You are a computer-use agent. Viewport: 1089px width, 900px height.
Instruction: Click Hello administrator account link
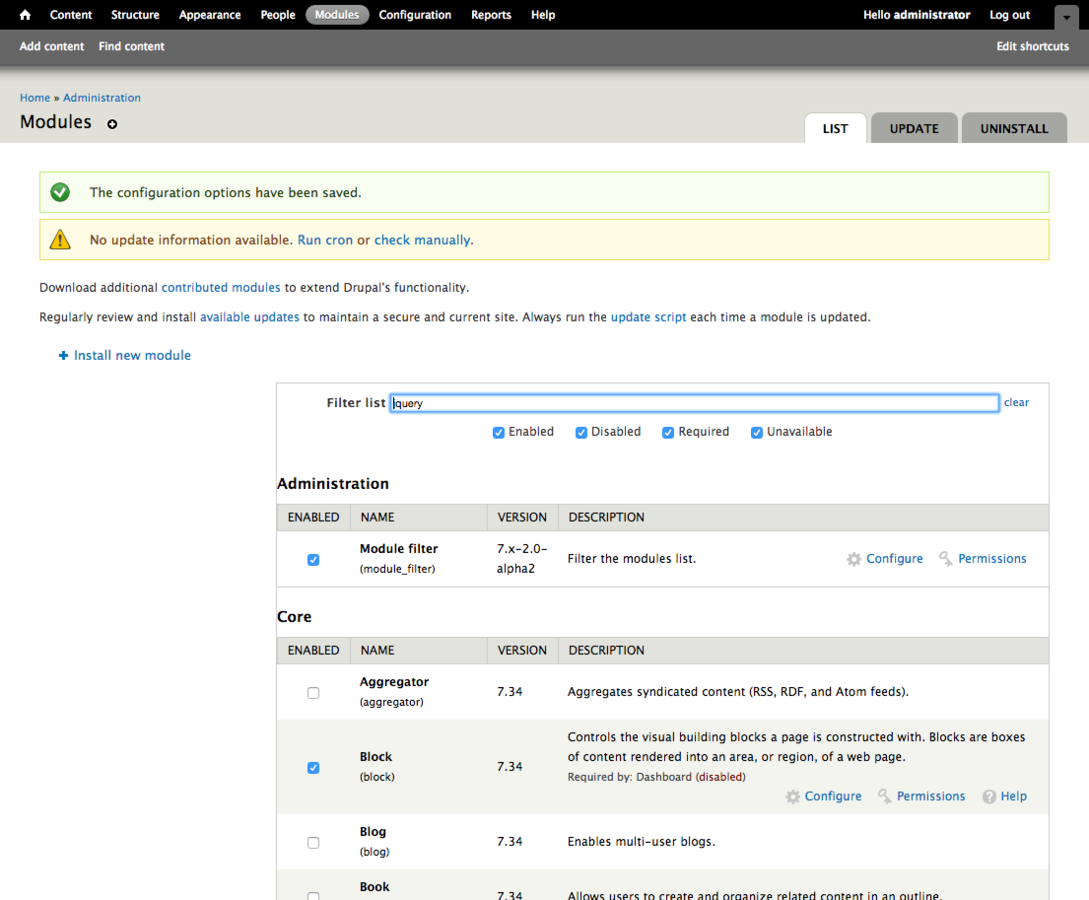[x=916, y=15]
